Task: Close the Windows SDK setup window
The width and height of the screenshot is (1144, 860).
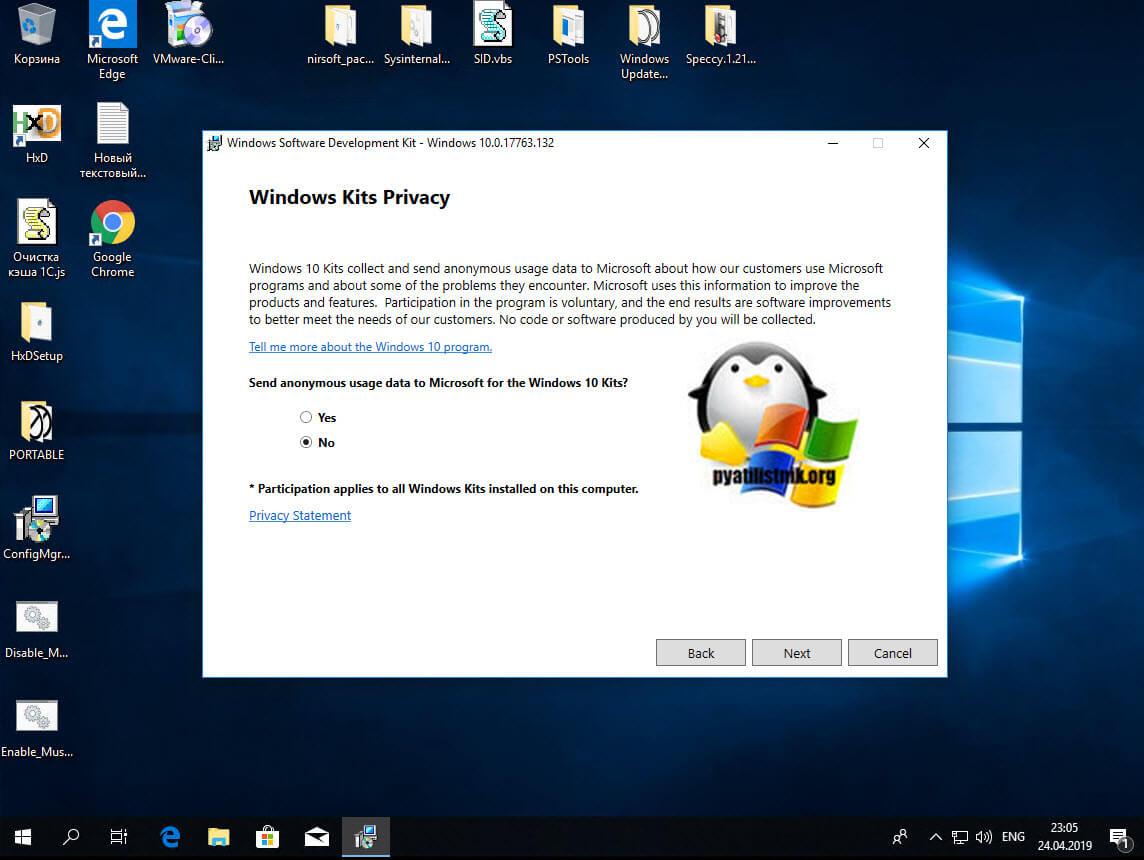Action: [x=924, y=143]
